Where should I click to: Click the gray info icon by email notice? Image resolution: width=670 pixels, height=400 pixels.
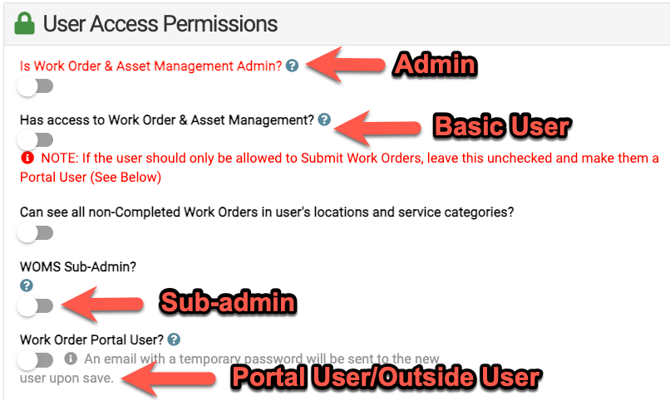click(71, 359)
